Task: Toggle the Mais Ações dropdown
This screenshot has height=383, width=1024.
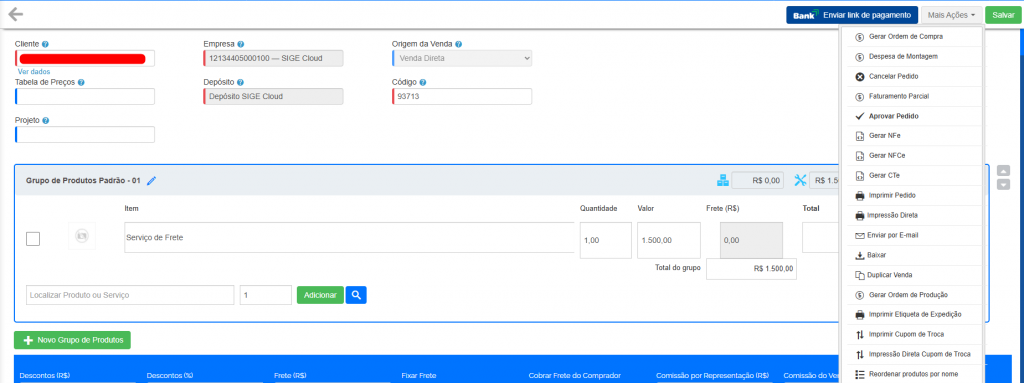Action: [x=952, y=15]
